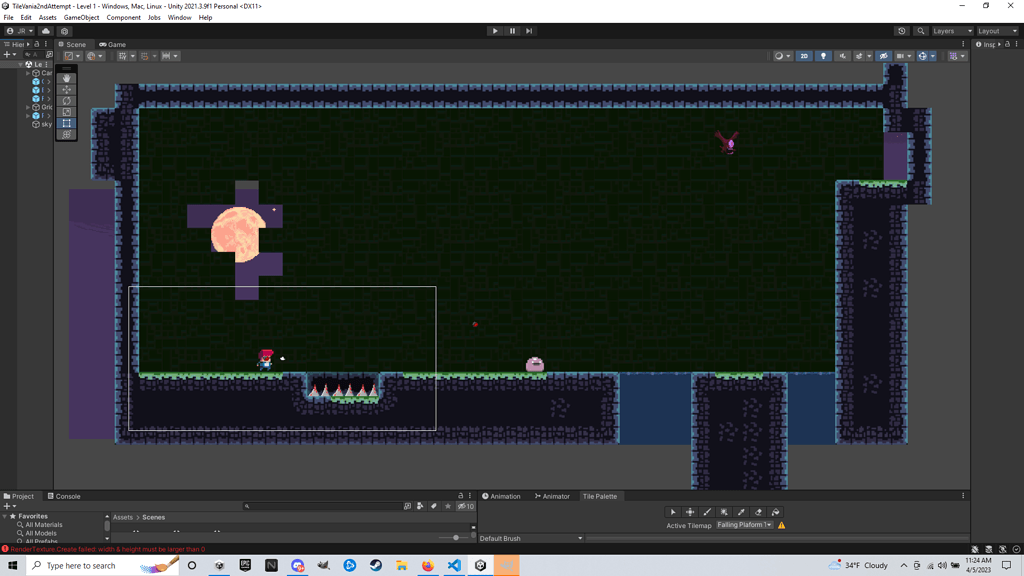The height and width of the screenshot is (576, 1024).
Task: Select the Fill tool in Tile Palette
Action: pyautogui.click(x=776, y=512)
